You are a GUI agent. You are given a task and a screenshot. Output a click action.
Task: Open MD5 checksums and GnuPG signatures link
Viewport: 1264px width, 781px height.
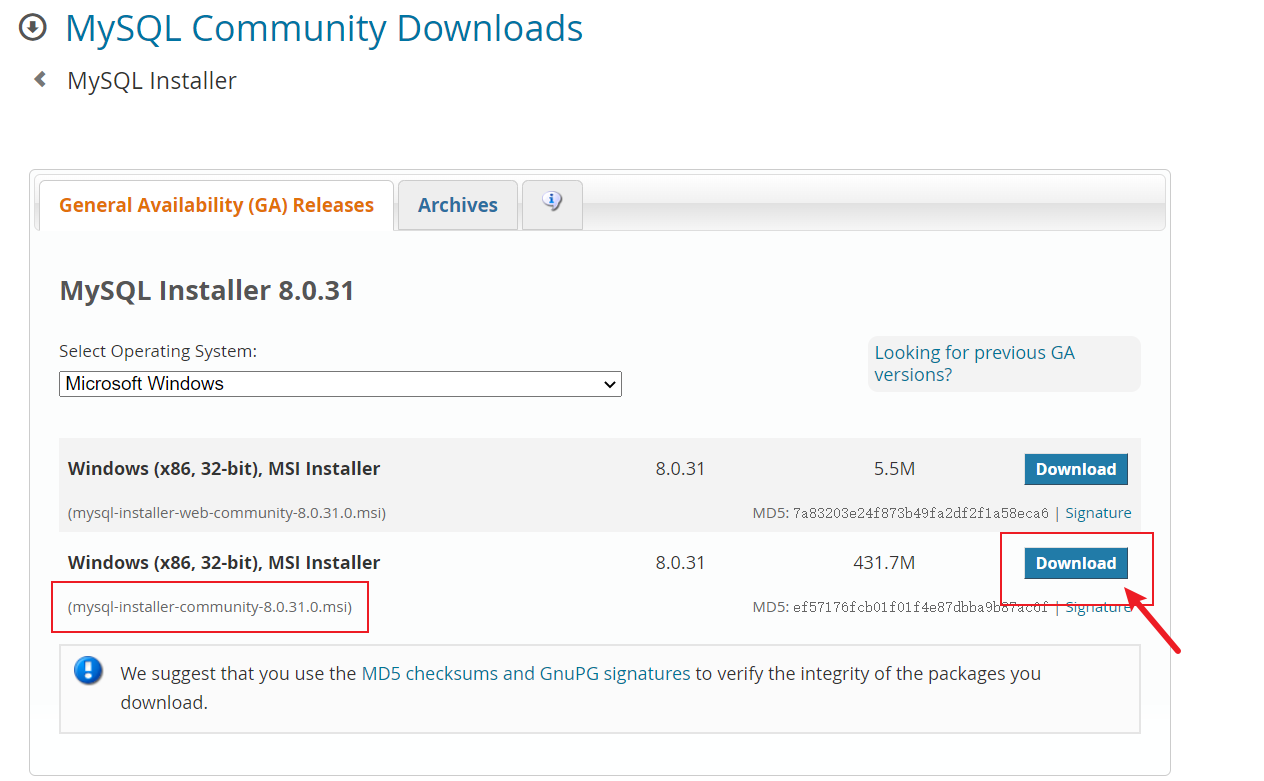(526, 673)
